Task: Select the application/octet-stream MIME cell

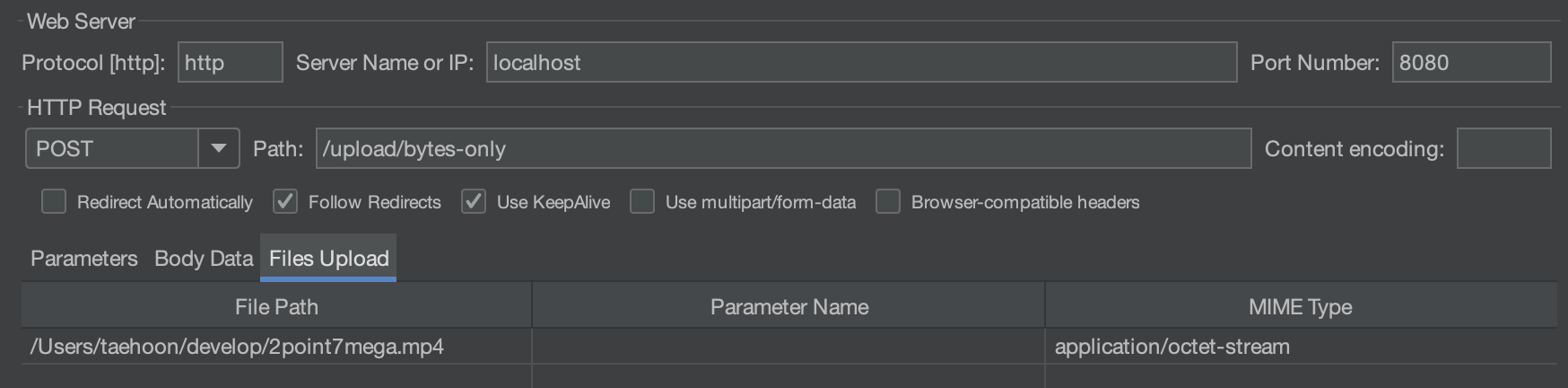Action: 1302,347
